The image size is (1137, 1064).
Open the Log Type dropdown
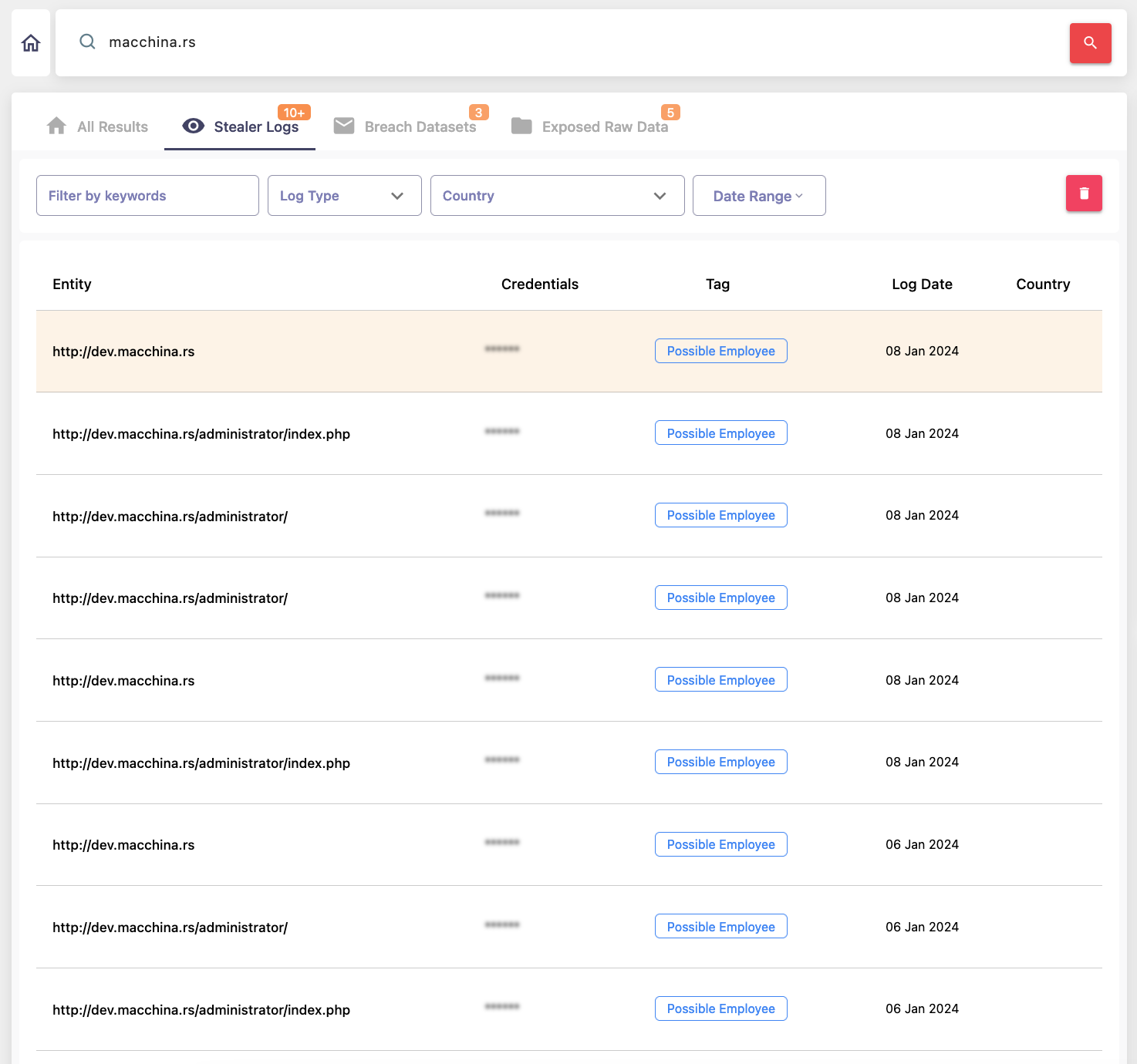pos(345,196)
